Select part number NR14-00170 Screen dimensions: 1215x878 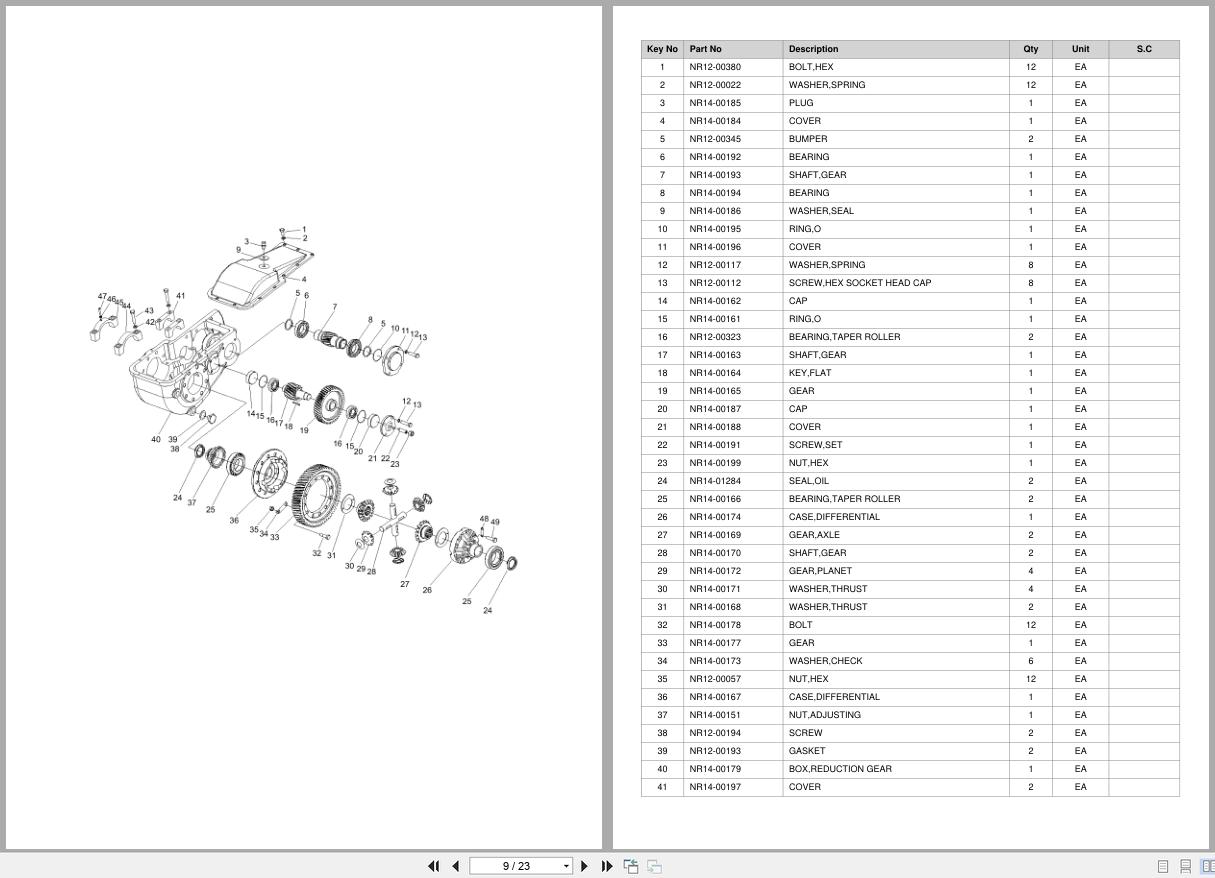[x=715, y=553]
